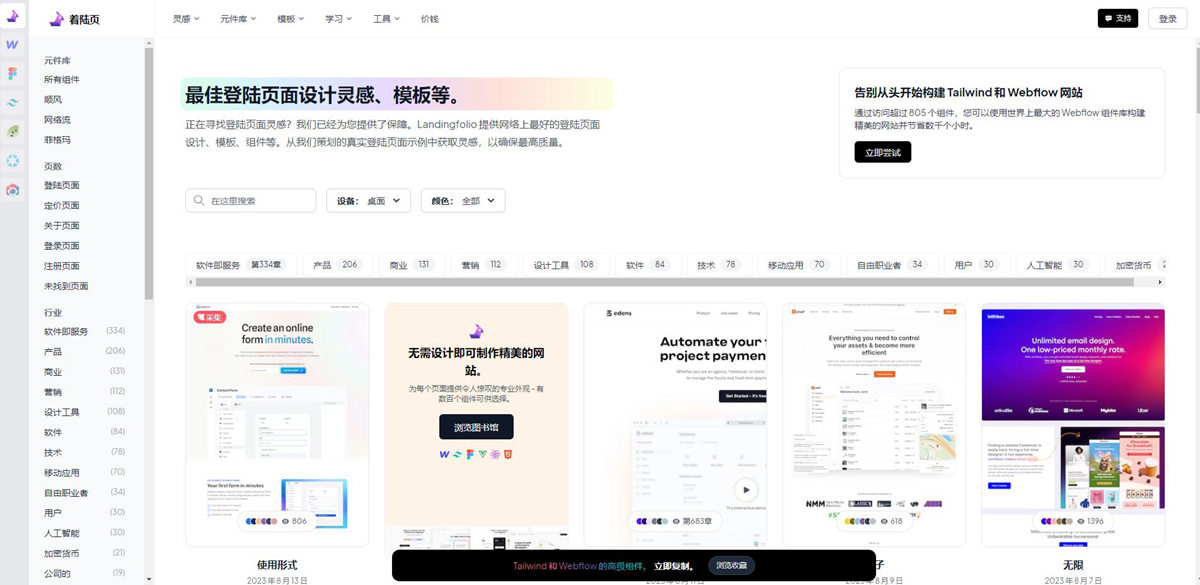Click the eye views icon showing 806
The width and height of the screenshot is (1200, 585).
pos(286,521)
